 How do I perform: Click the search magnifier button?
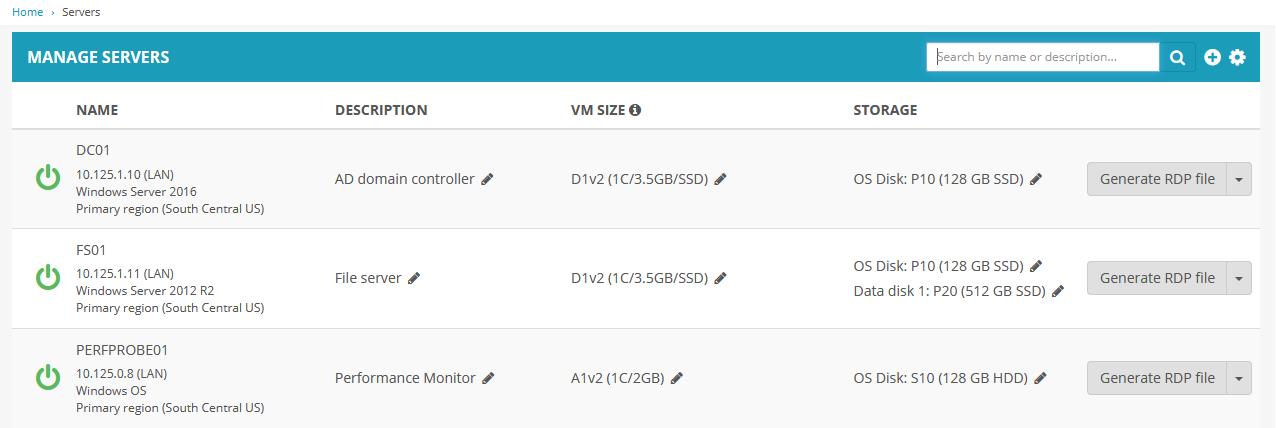(1177, 57)
